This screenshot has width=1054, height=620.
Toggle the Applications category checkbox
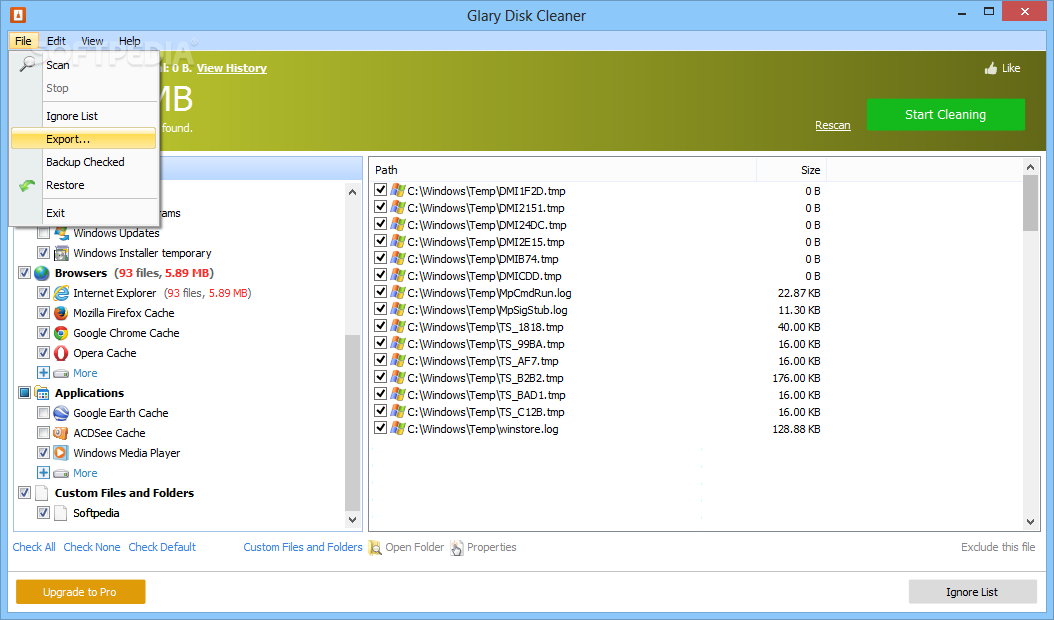coord(24,393)
